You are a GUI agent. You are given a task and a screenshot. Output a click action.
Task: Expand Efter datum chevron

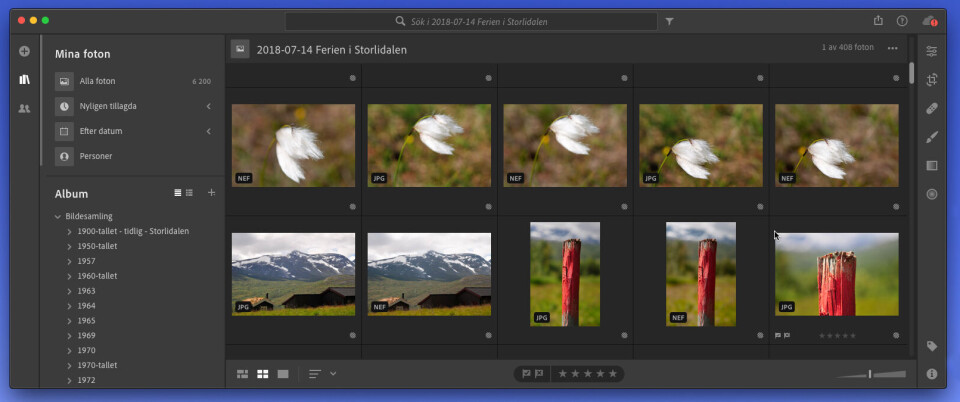point(208,132)
